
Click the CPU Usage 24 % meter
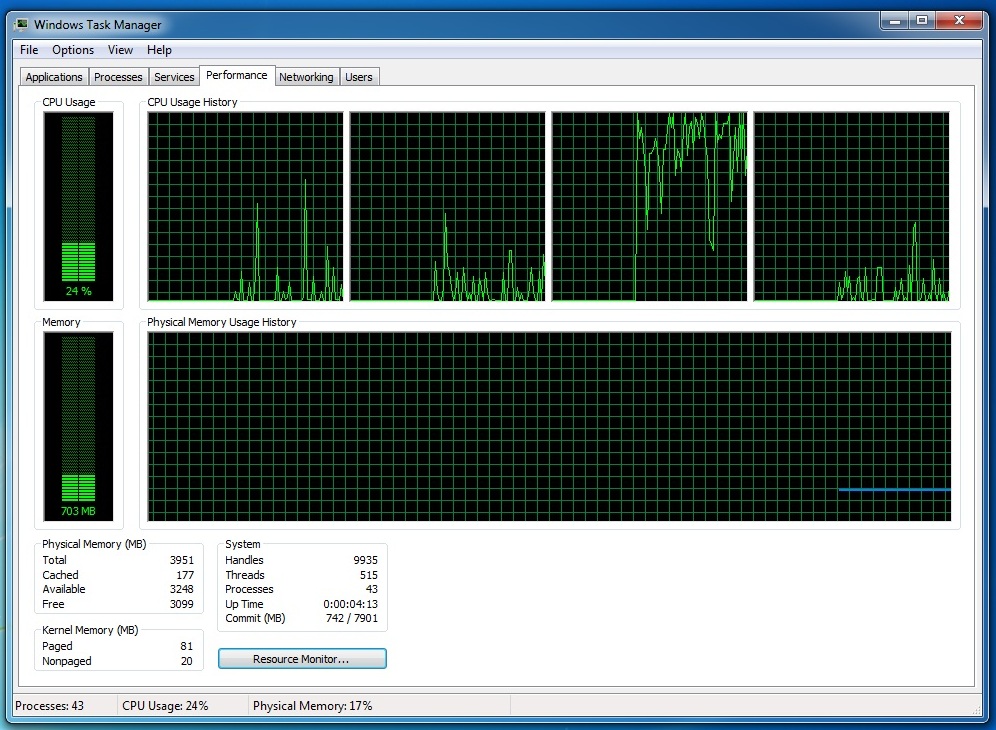[x=78, y=206]
